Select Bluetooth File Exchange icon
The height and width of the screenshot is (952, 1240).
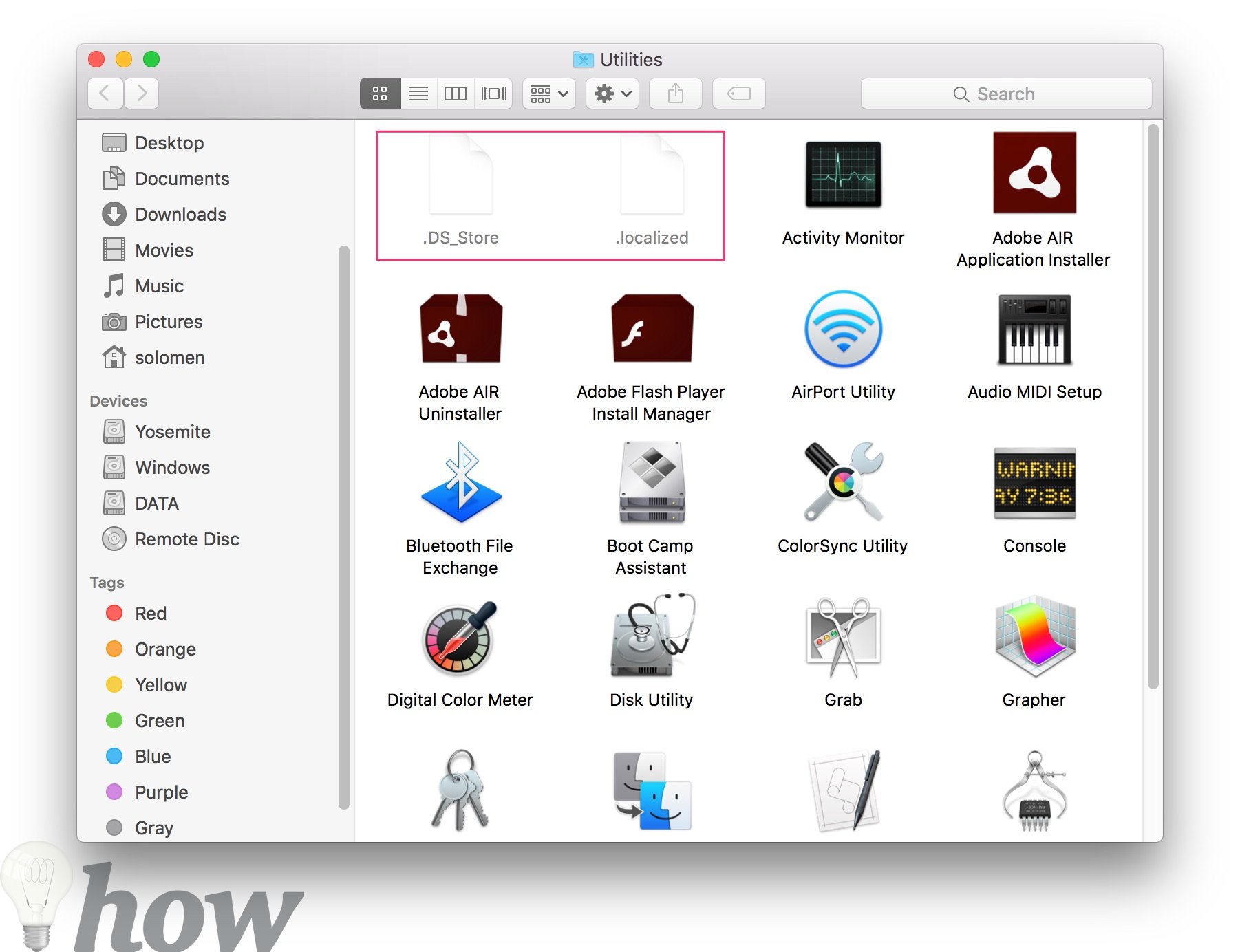[460, 482]
